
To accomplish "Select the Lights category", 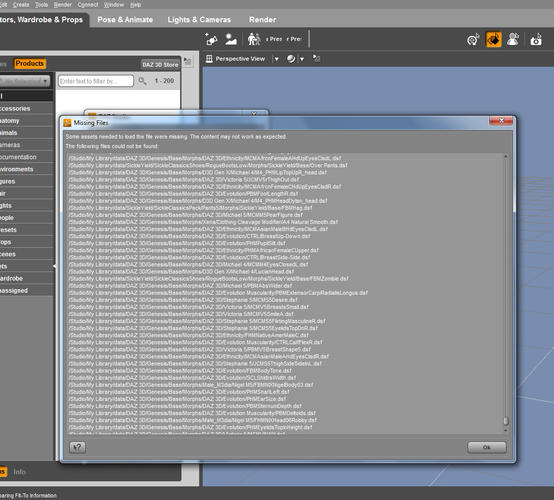I will point(26,206).
